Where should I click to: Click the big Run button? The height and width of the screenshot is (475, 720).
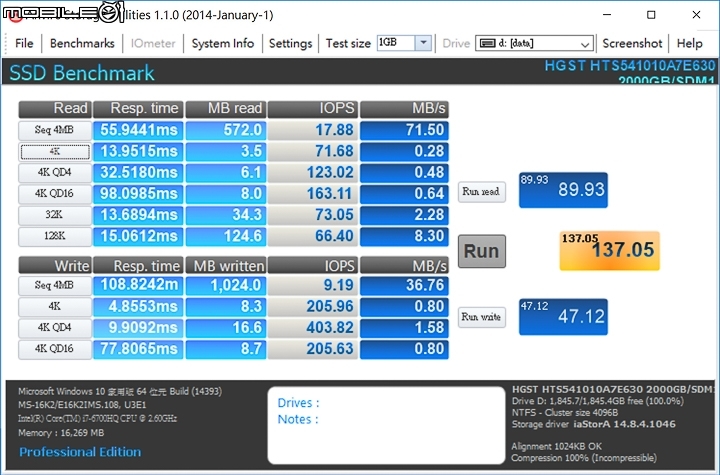[482, 251]
